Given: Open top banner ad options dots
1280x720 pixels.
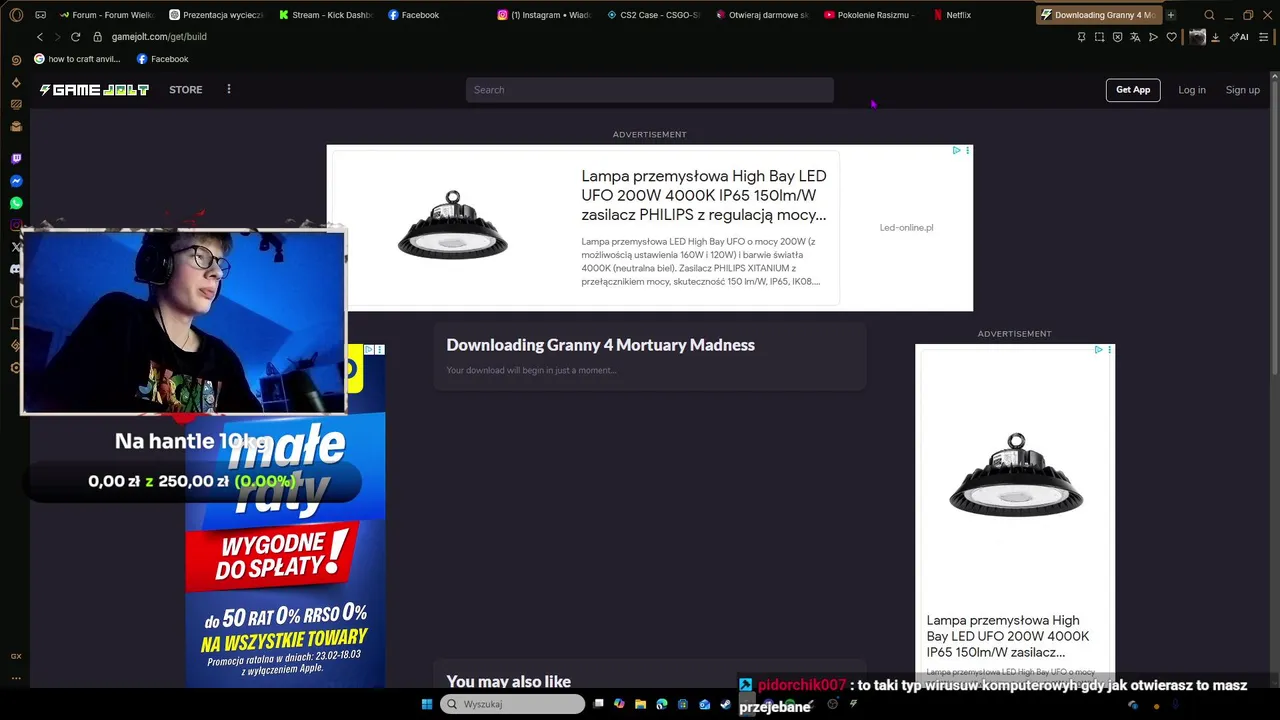Looking at the screenshot, I should pos(967,151).
